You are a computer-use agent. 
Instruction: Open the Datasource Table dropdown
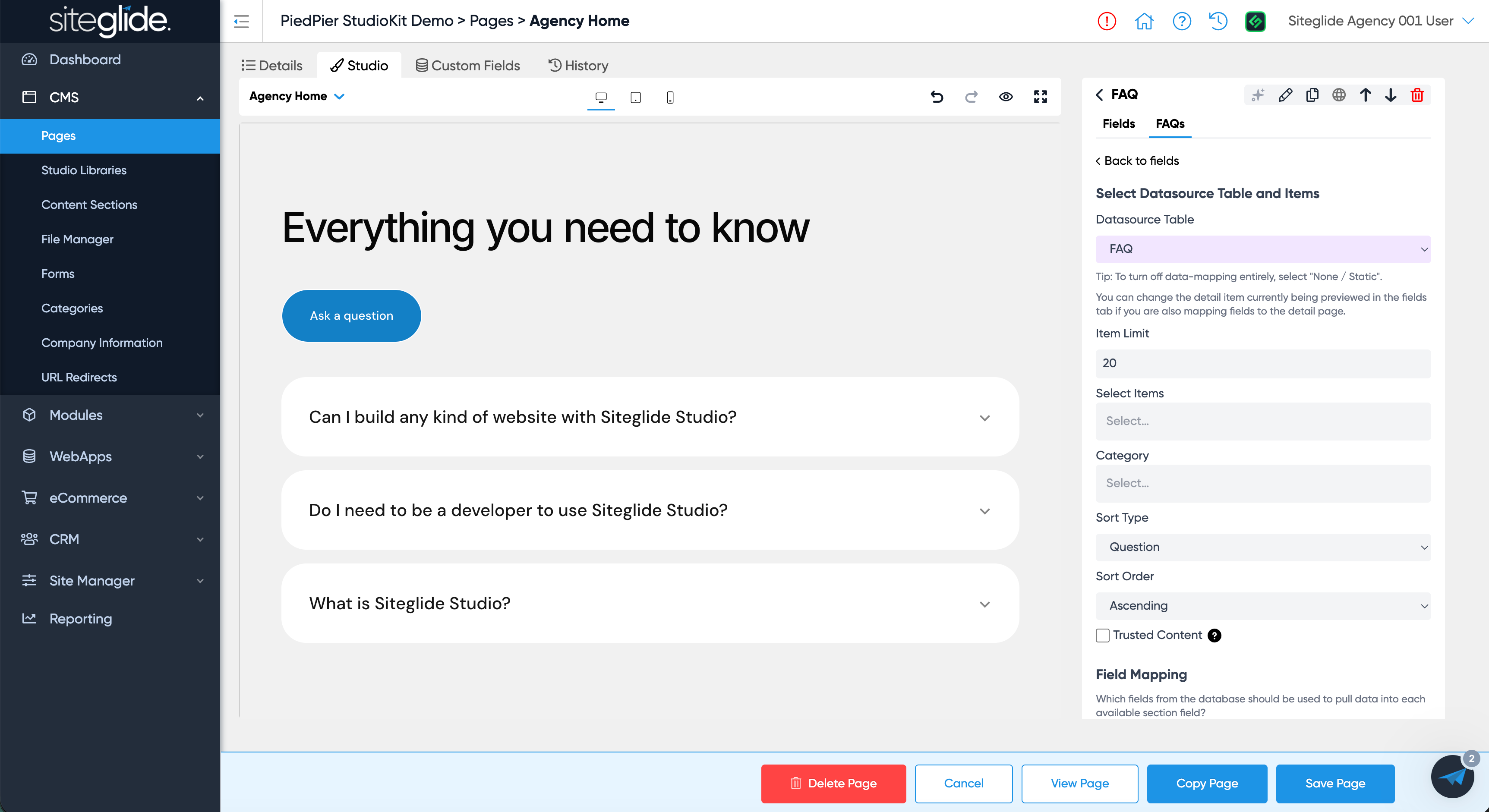(x=1263, y=249)
